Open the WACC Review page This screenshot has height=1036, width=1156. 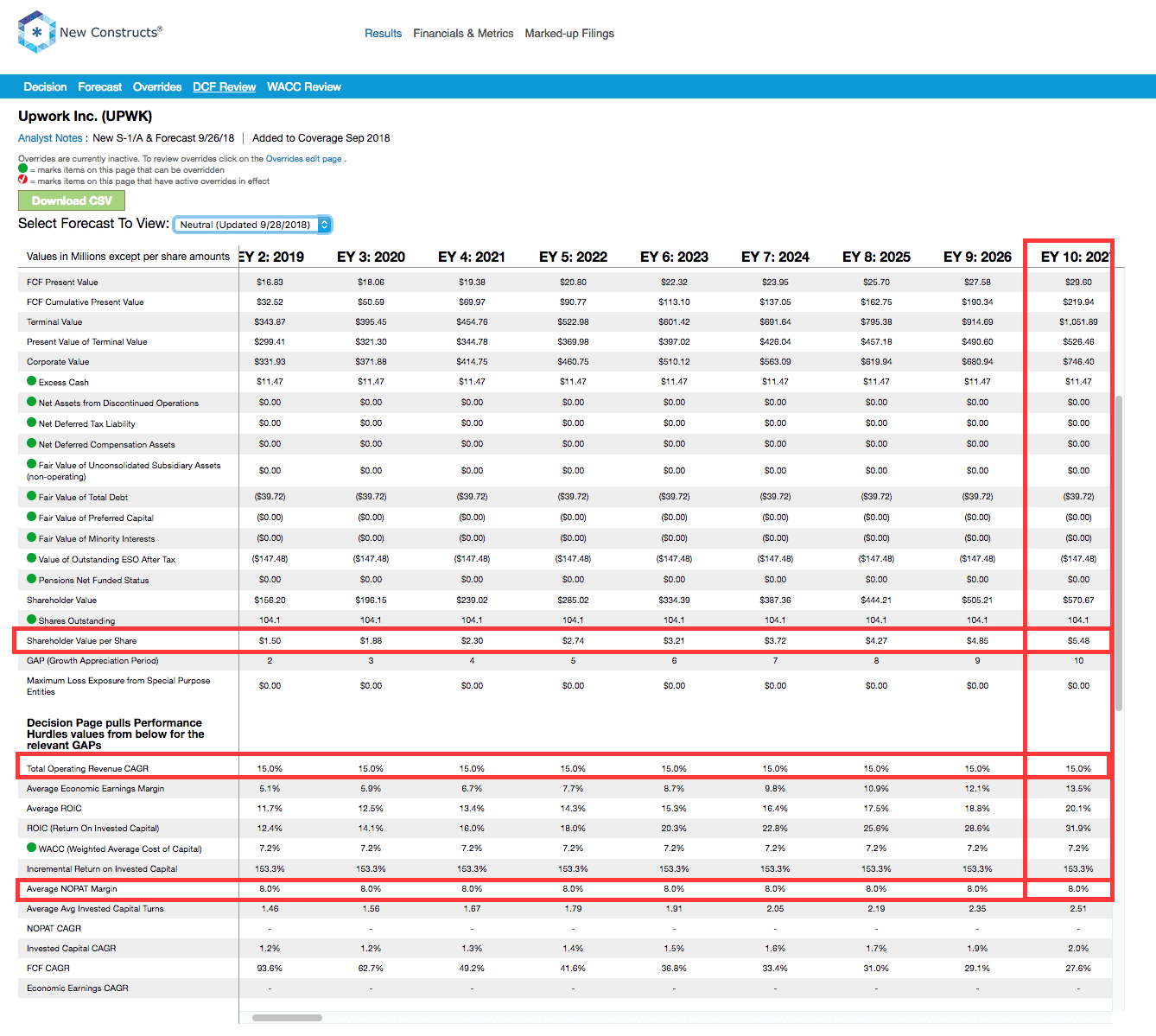tap(304, 87)
